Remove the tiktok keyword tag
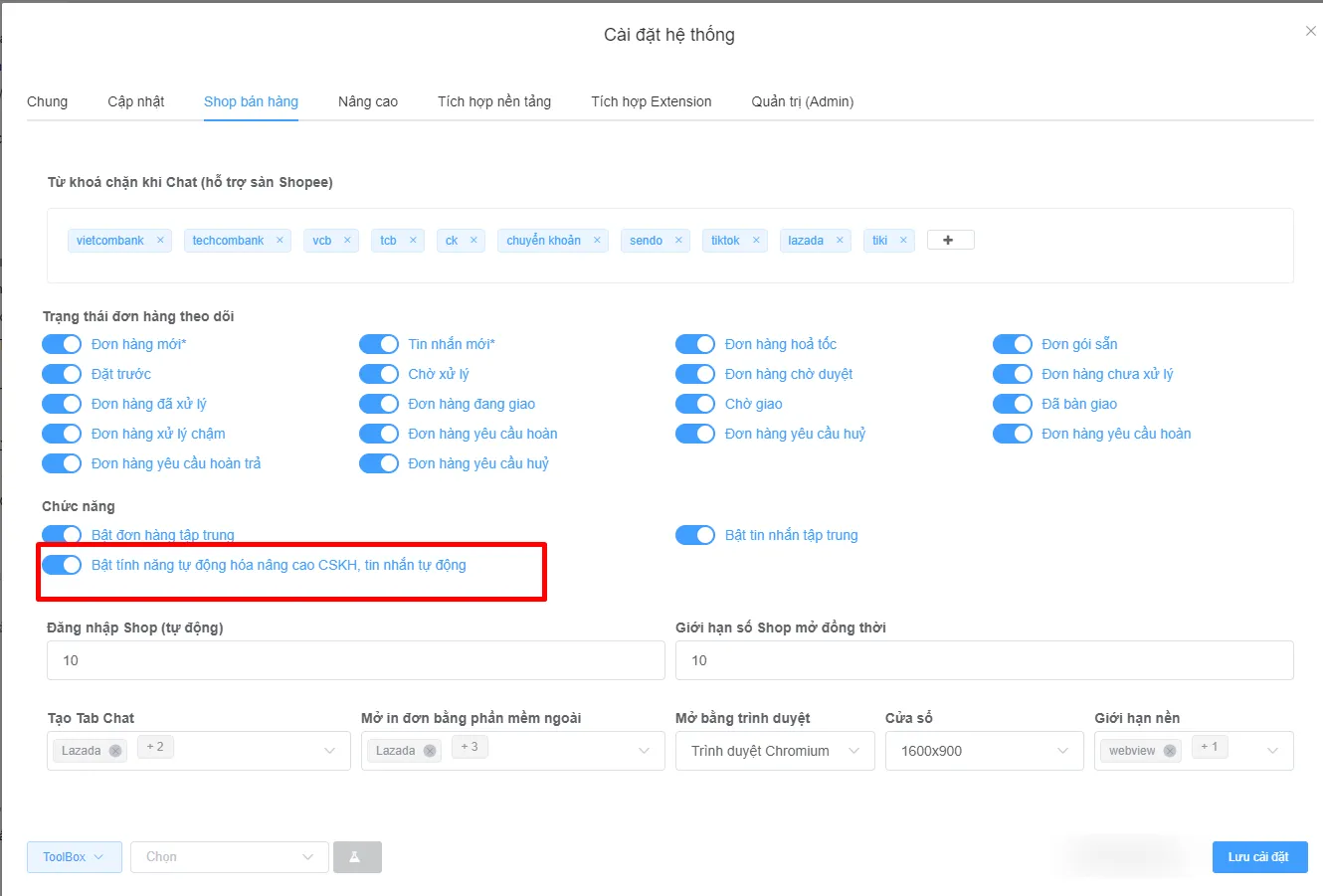 756,241
